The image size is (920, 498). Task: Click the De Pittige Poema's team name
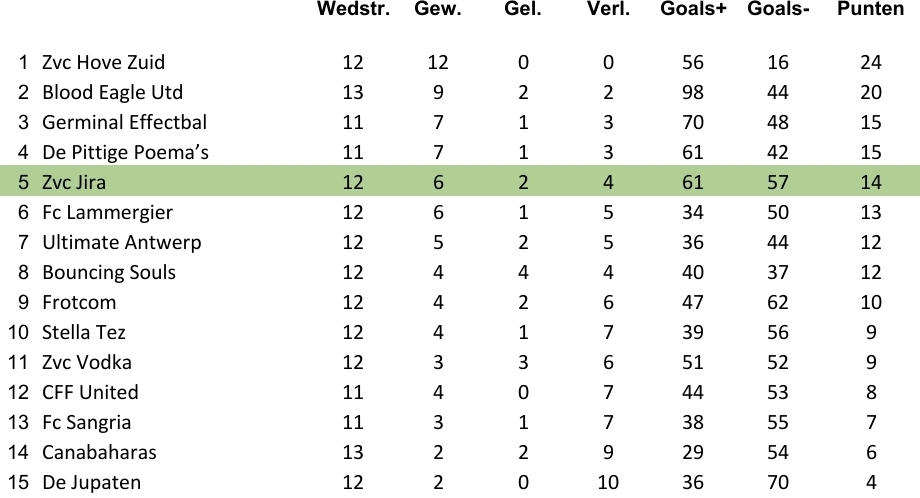pos(125,152)
